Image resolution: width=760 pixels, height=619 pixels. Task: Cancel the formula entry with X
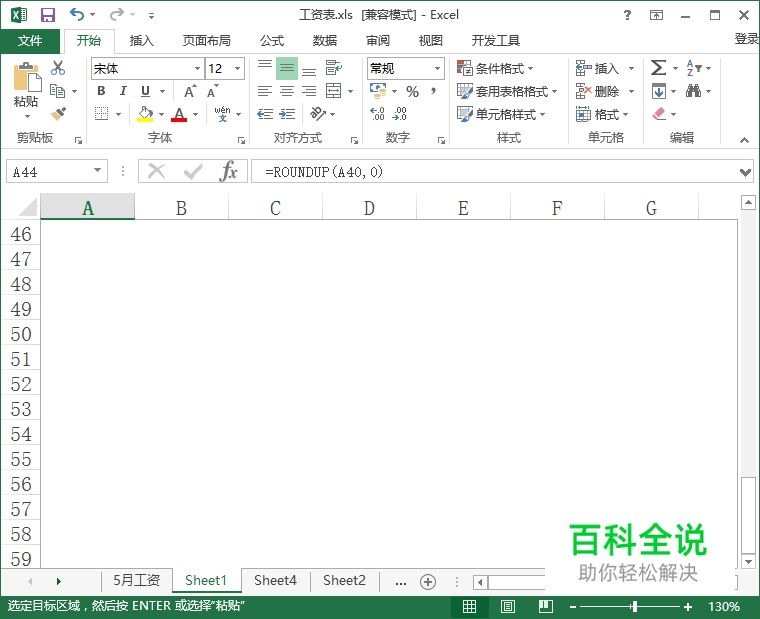pos(156,171)
